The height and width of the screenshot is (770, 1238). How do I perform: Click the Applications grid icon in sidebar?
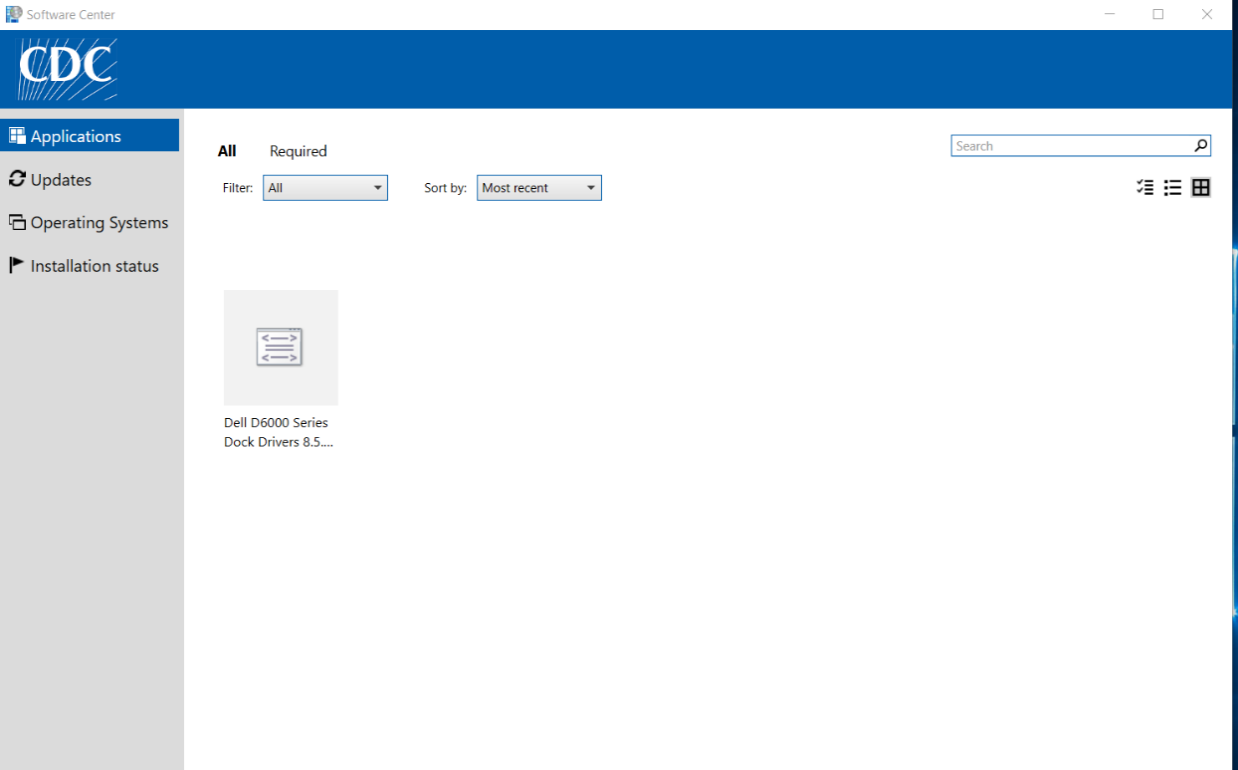(x=17, y=136)
